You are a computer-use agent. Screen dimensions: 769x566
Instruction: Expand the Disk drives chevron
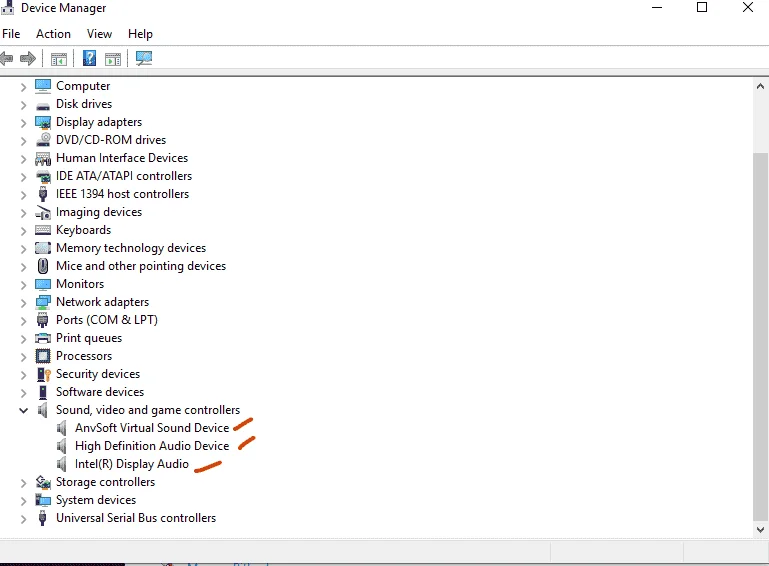pyautogui.click(x=23, y=105)
